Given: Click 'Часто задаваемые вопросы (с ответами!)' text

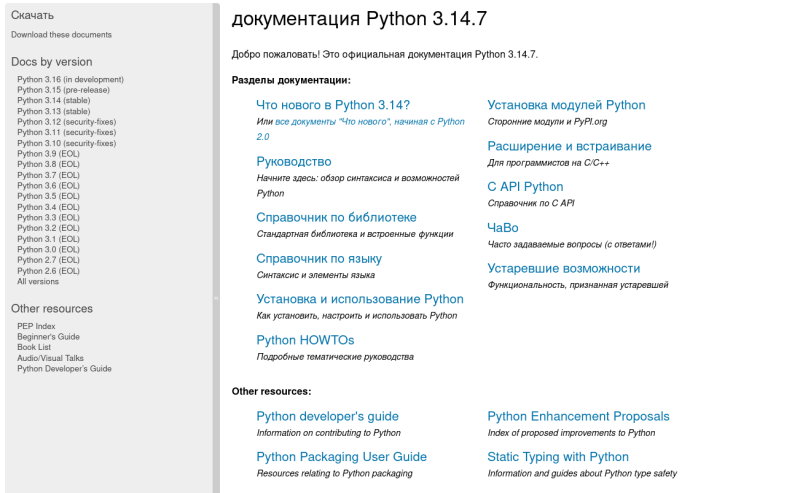Looking at the screenshot, I should 572,244.
